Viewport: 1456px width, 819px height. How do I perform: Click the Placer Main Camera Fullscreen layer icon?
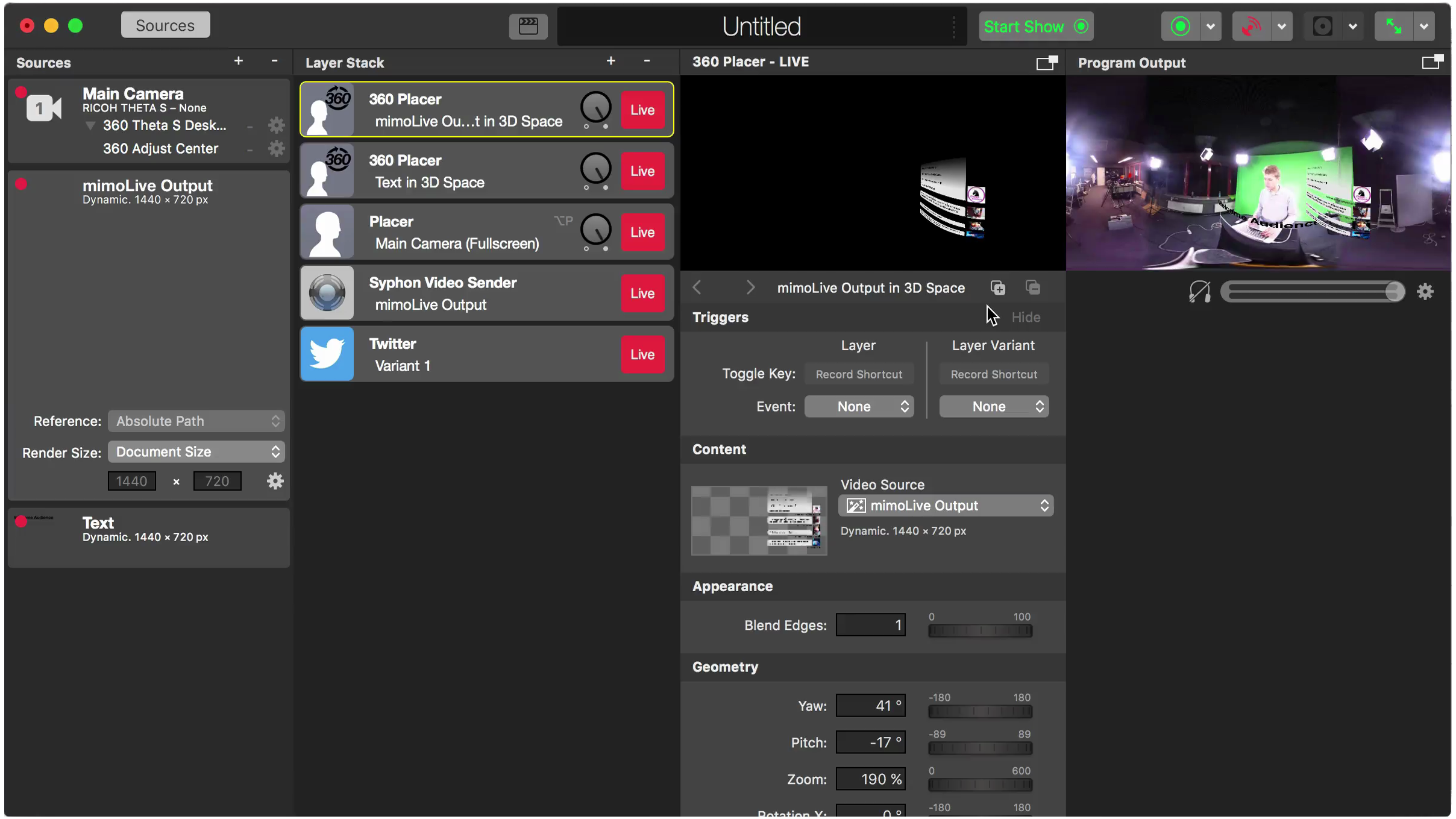tap(329, 232)
